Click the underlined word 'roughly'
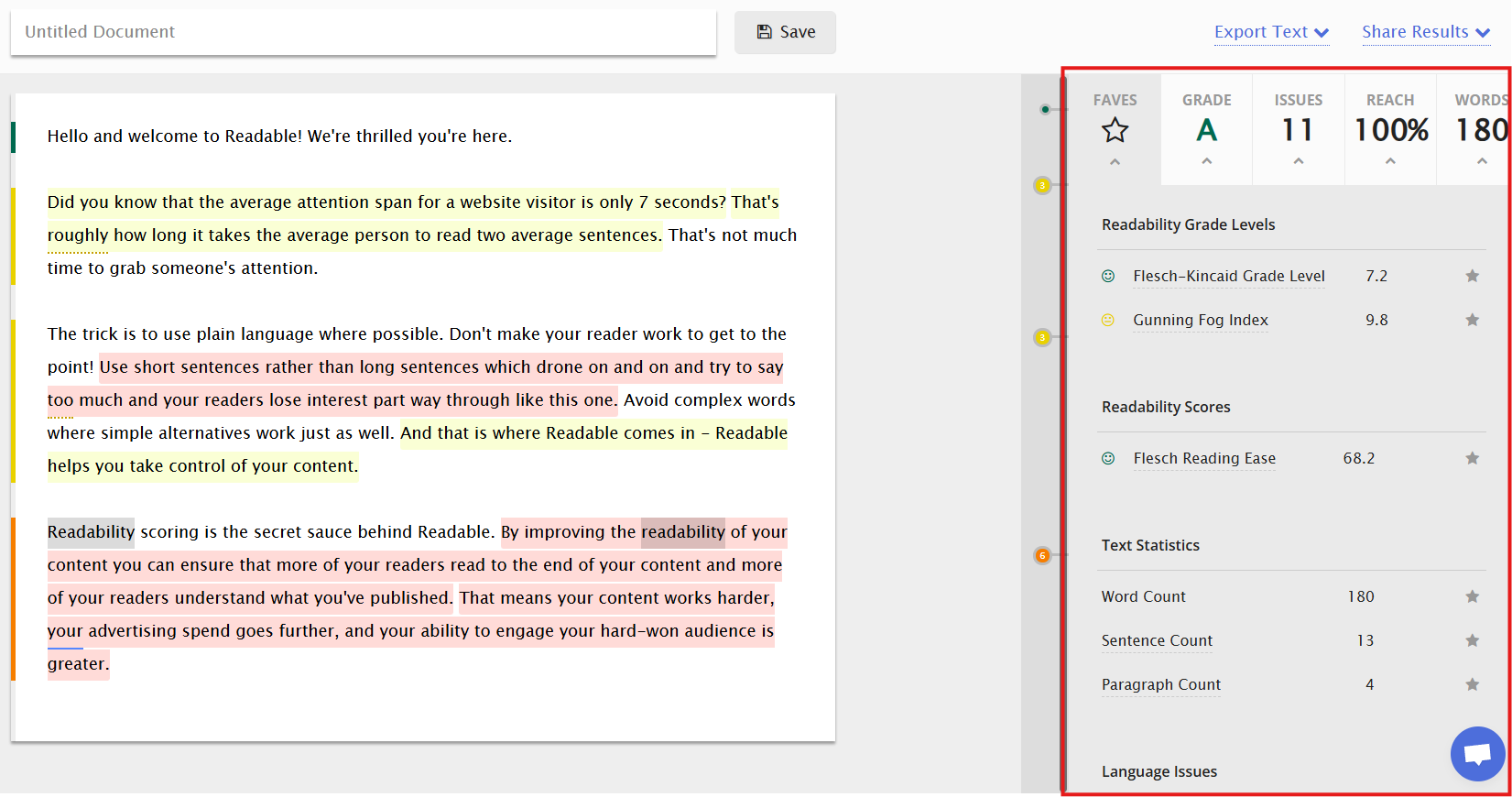 pos(78,235)
